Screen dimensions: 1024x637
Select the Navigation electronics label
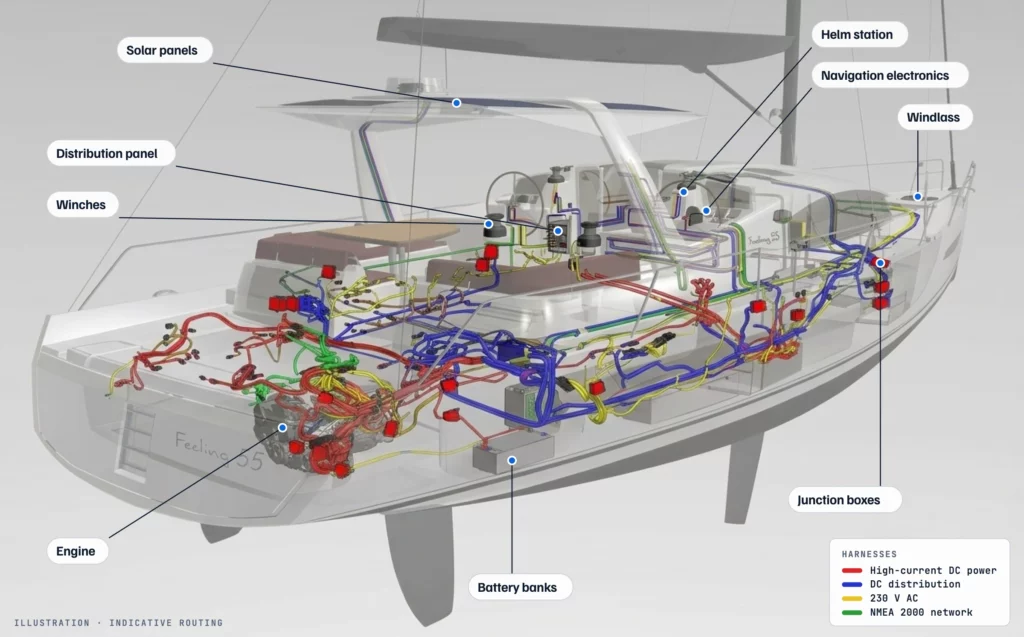tap(889, 75)
